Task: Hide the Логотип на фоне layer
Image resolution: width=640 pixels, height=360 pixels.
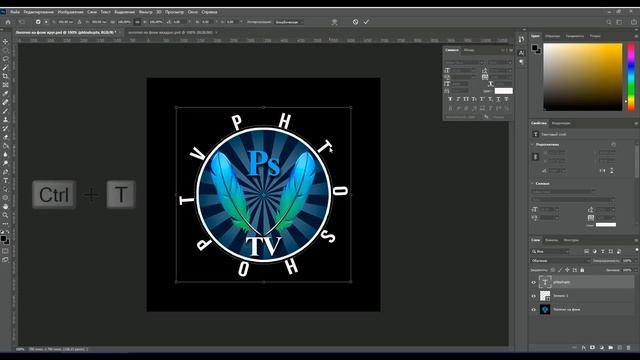Action: [x=533, y=309]
